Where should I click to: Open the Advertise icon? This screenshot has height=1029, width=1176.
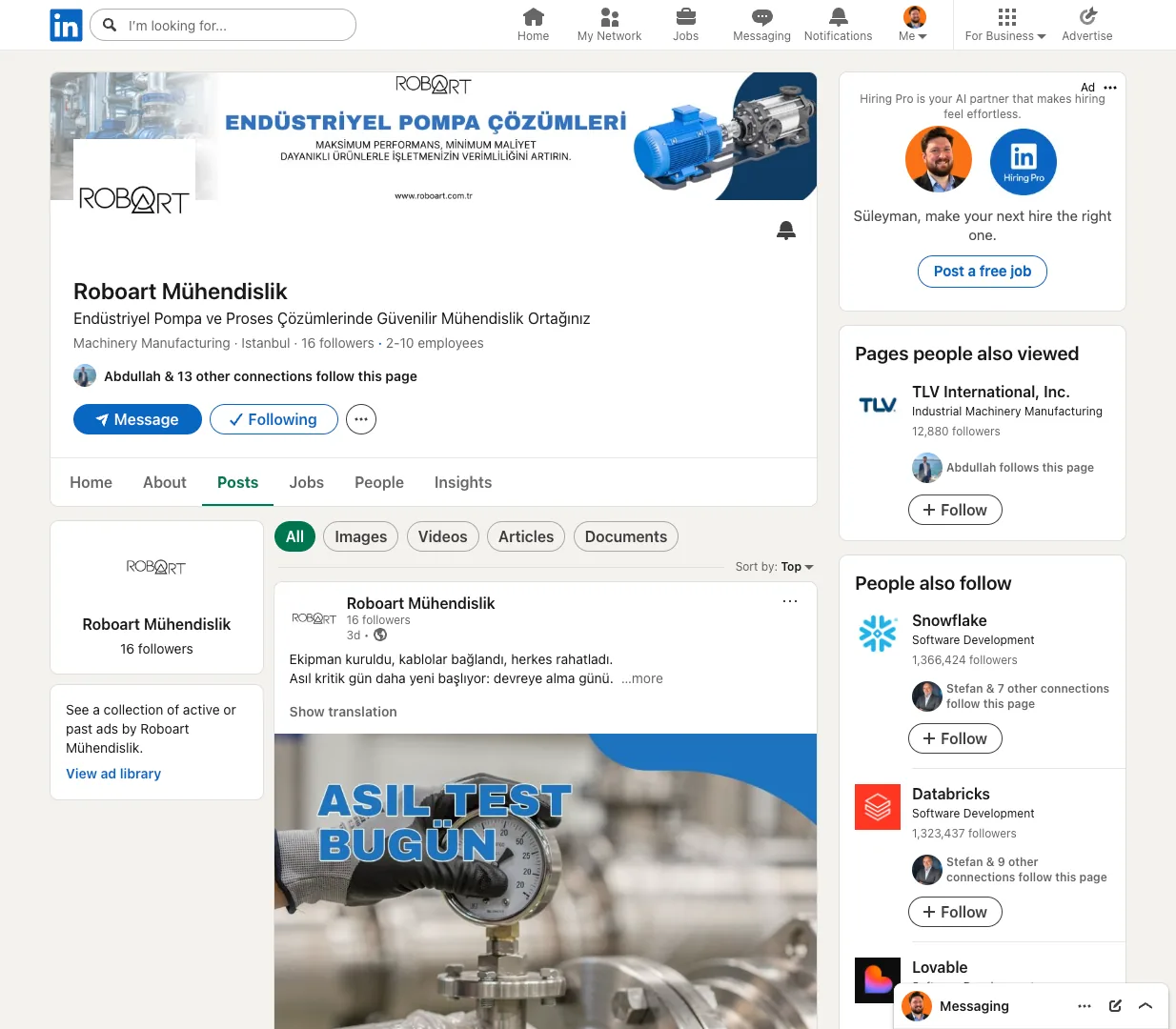click(1087, 17)
